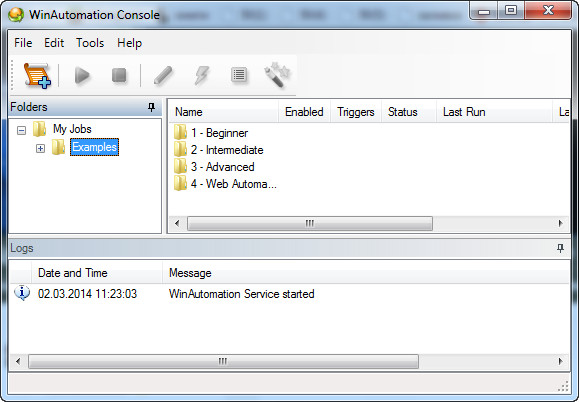
Task: Click the Logs horizontal scrollbar thumb
Action: (x=223, y=361)
